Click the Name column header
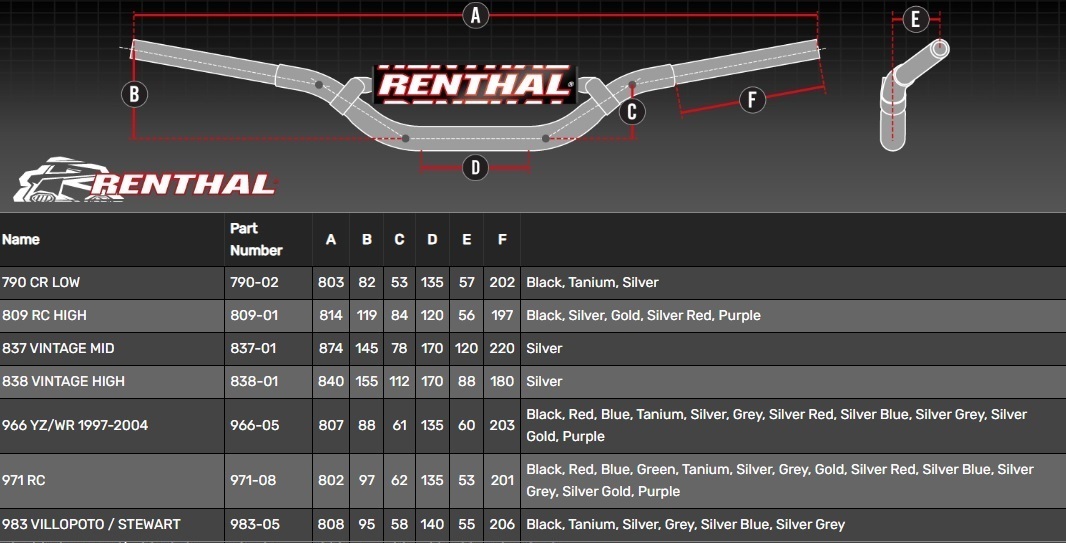Viewport: 1066px width, 543px height. (x=21, y=240)
